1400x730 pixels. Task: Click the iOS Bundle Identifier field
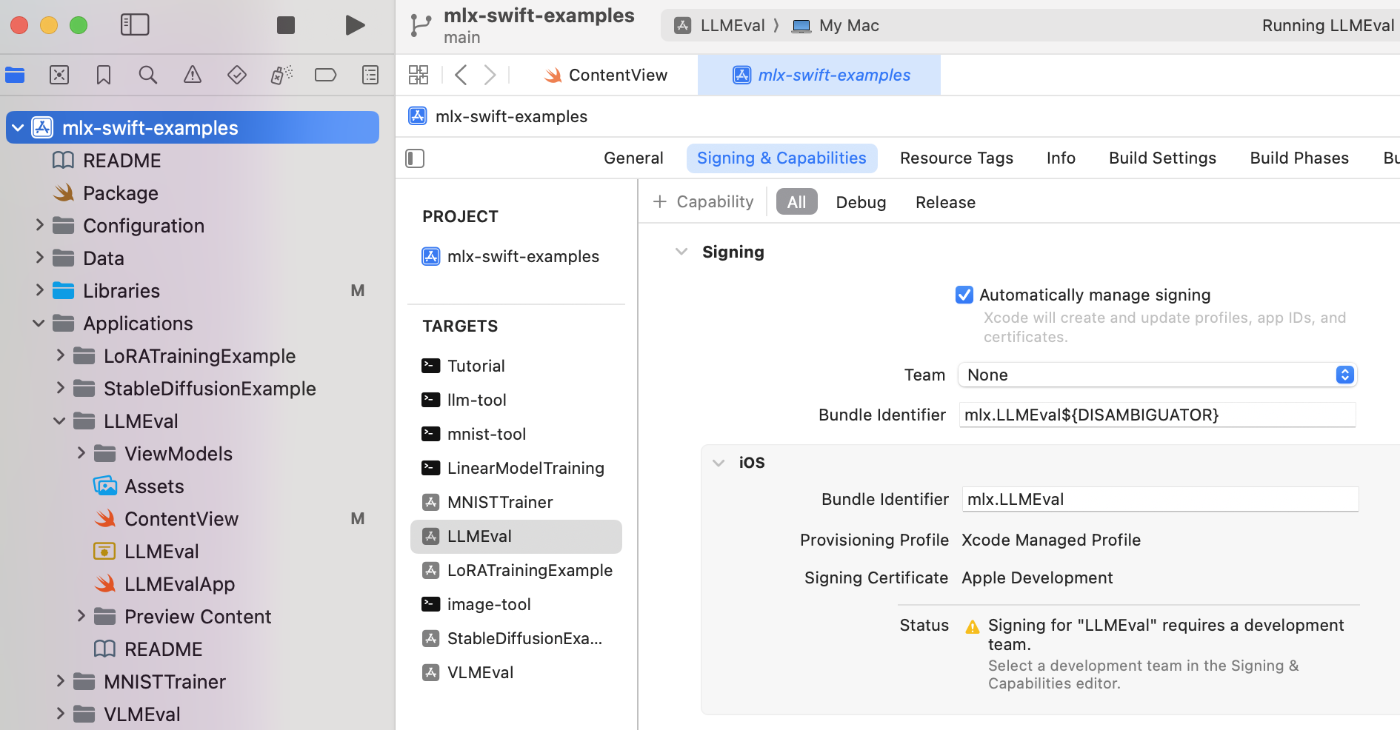coord(1160,499)
